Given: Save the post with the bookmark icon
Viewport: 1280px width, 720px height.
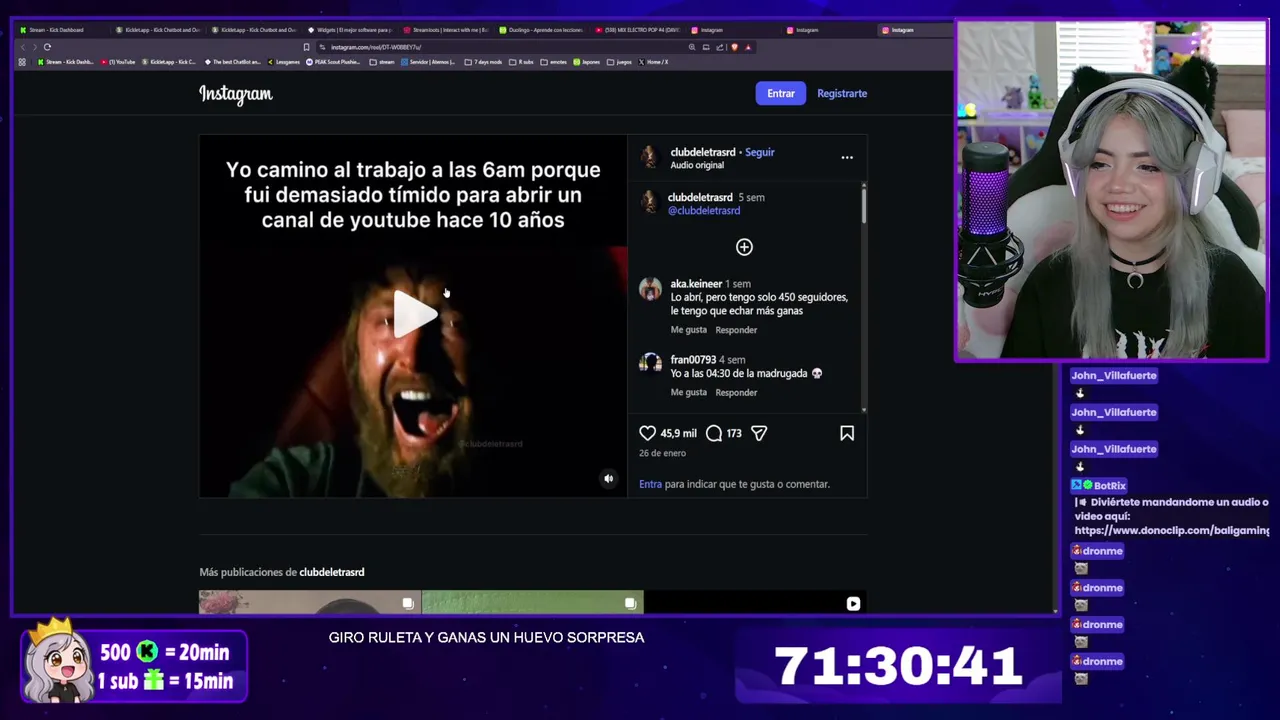Looking at the screenshot, I should tap(847, 433).
